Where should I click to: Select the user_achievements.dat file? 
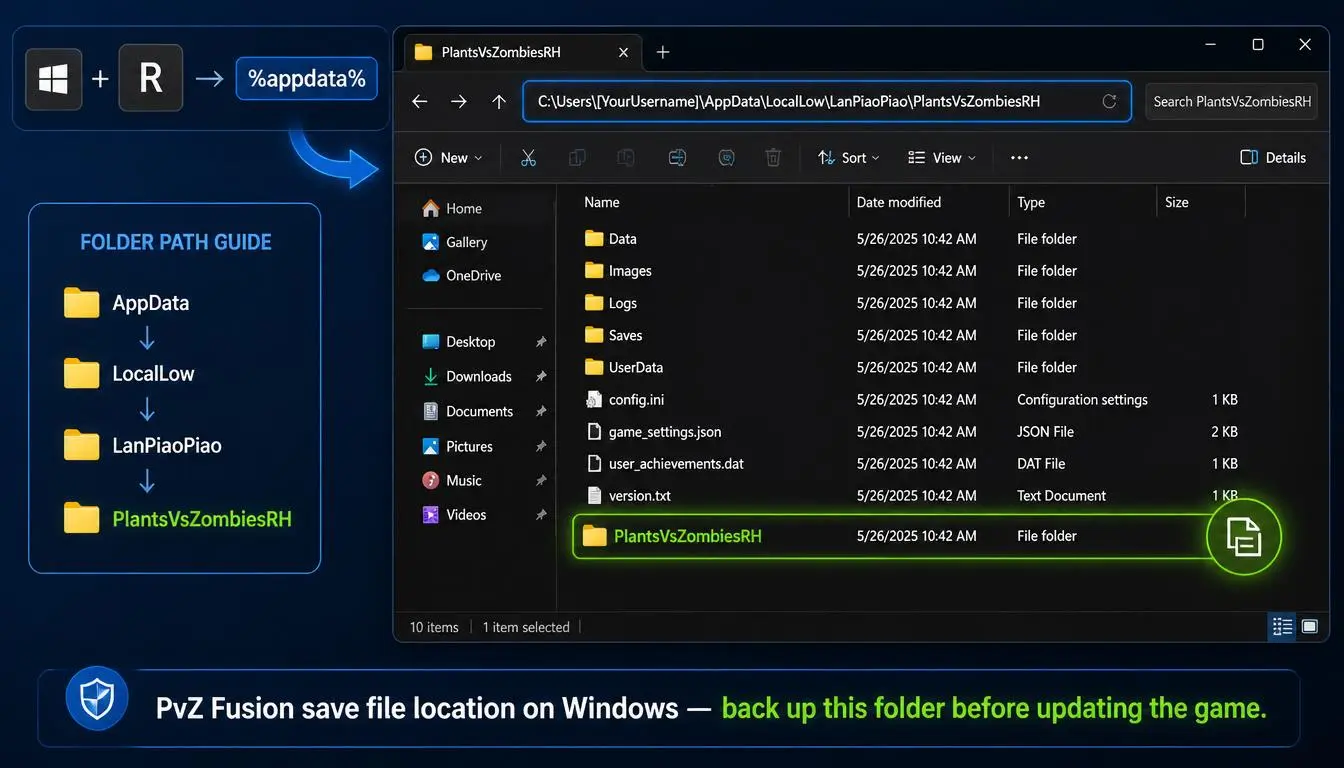(910, 463)
